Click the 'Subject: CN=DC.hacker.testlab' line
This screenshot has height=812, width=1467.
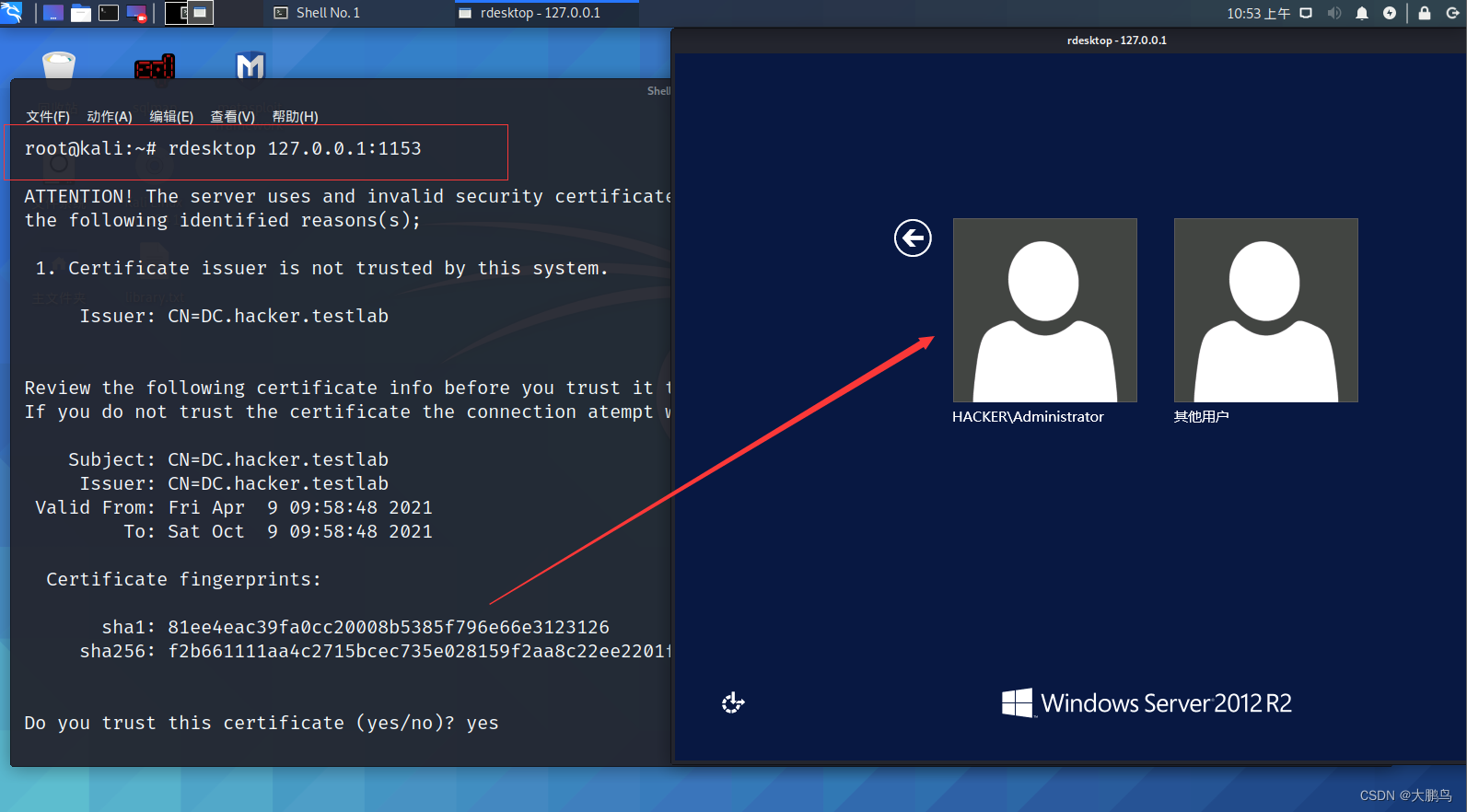(x=228, y=460)
